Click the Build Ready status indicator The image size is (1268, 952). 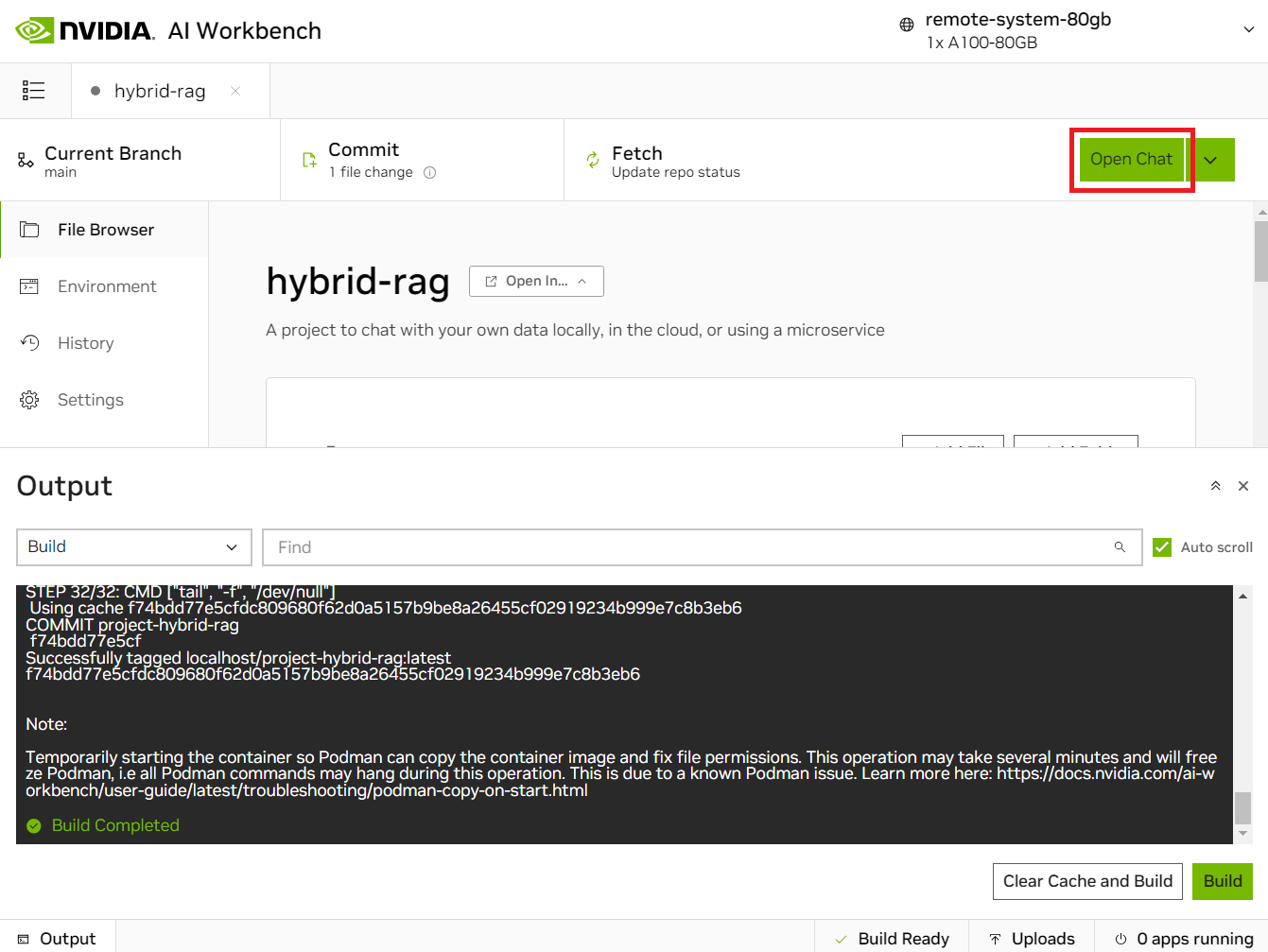pos(892,938)
